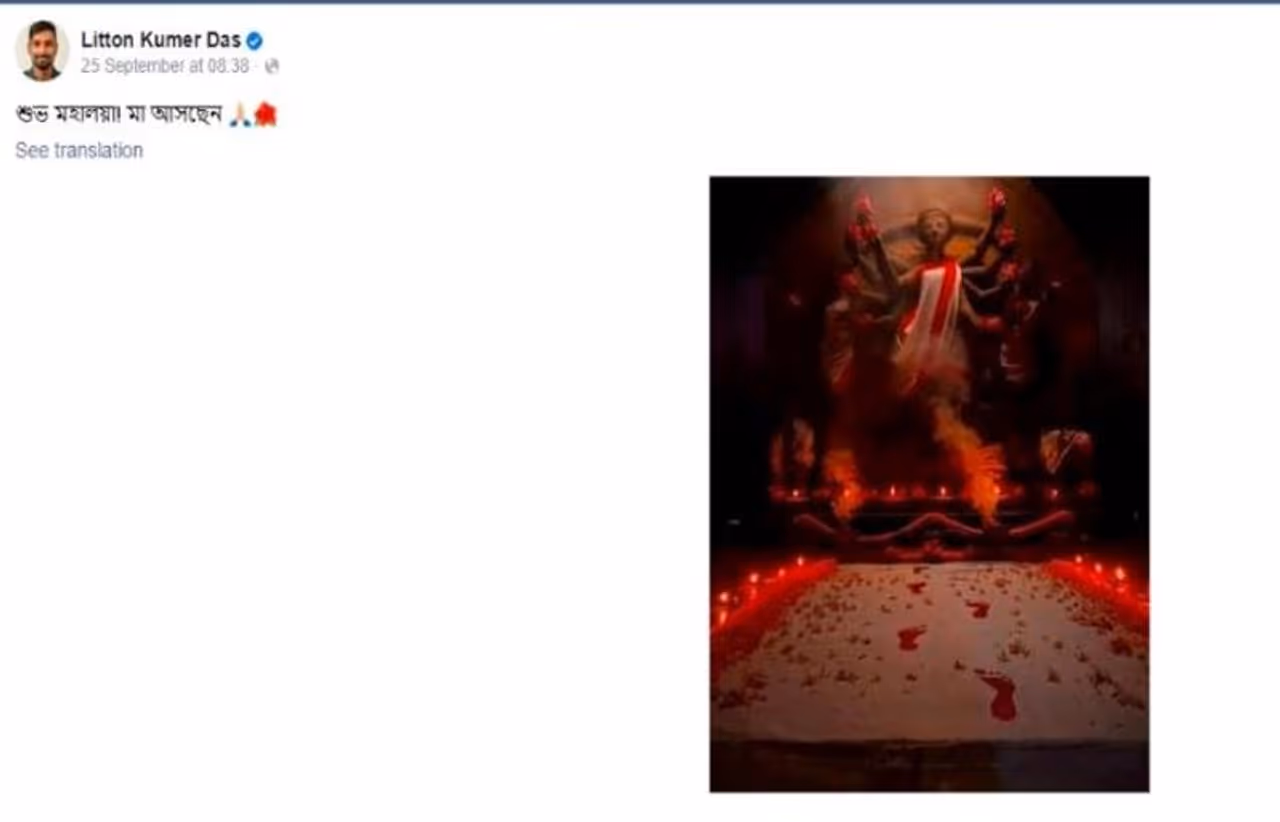Click the dark blue bar at page top
Image resolution: width=1280 pixels, height=822 pixels.
click(x=640, y=2)
